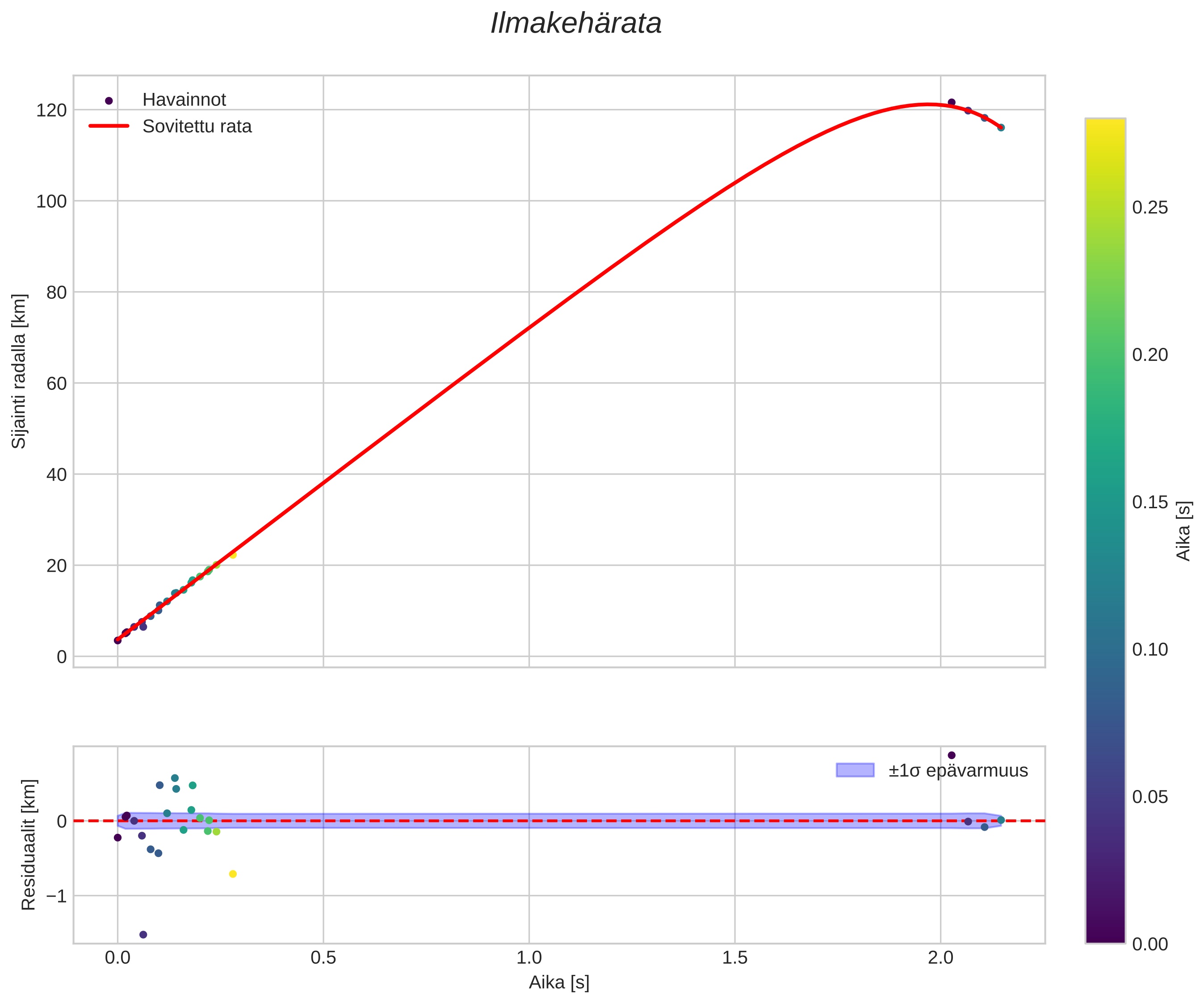Click the Sijainti radalla [km] y-axis label
Image resolution: width=1204 pixels, height=1003 pixels.
click(20, 372)
